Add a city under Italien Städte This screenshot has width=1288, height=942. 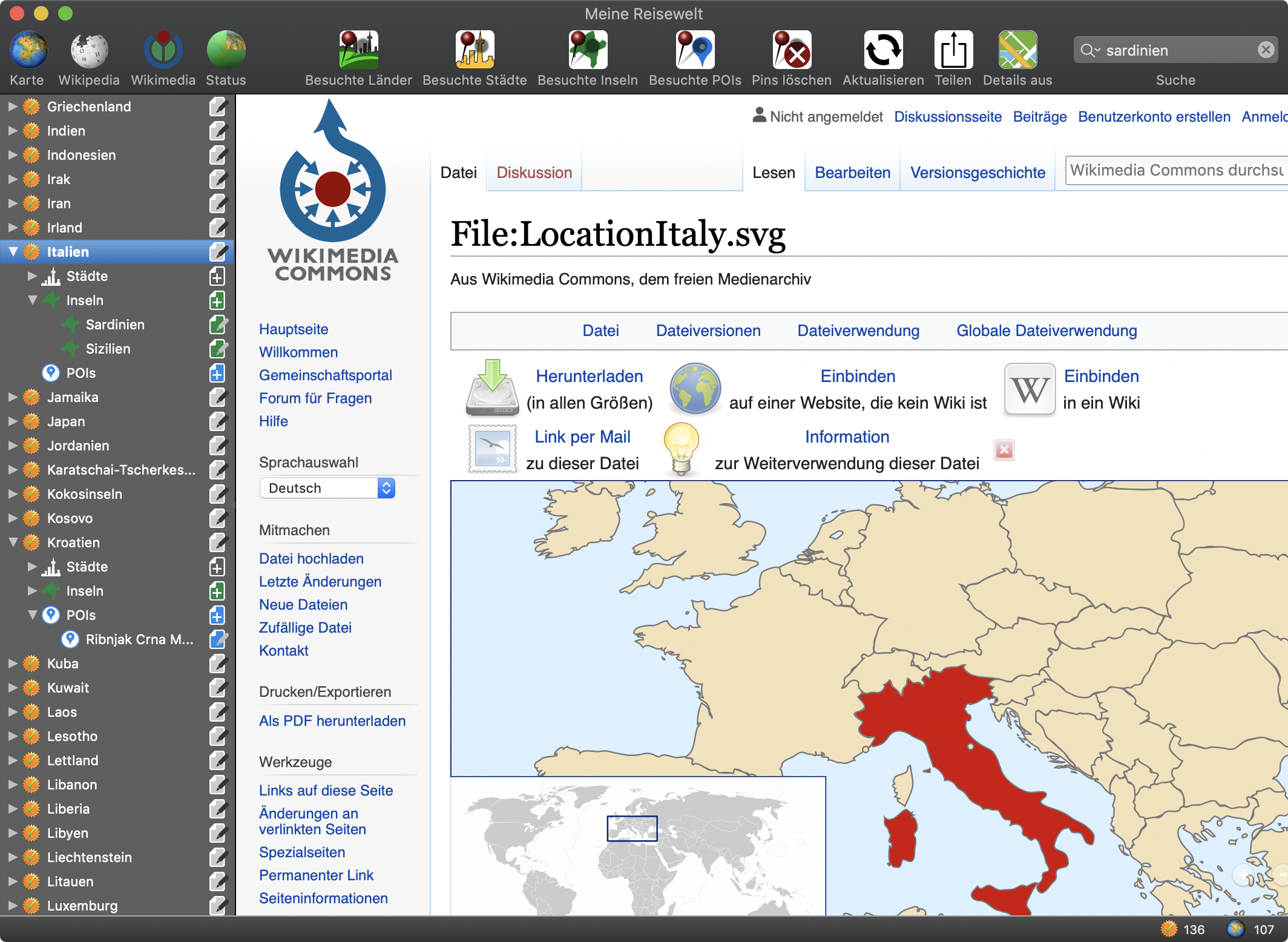coord(217,276)
